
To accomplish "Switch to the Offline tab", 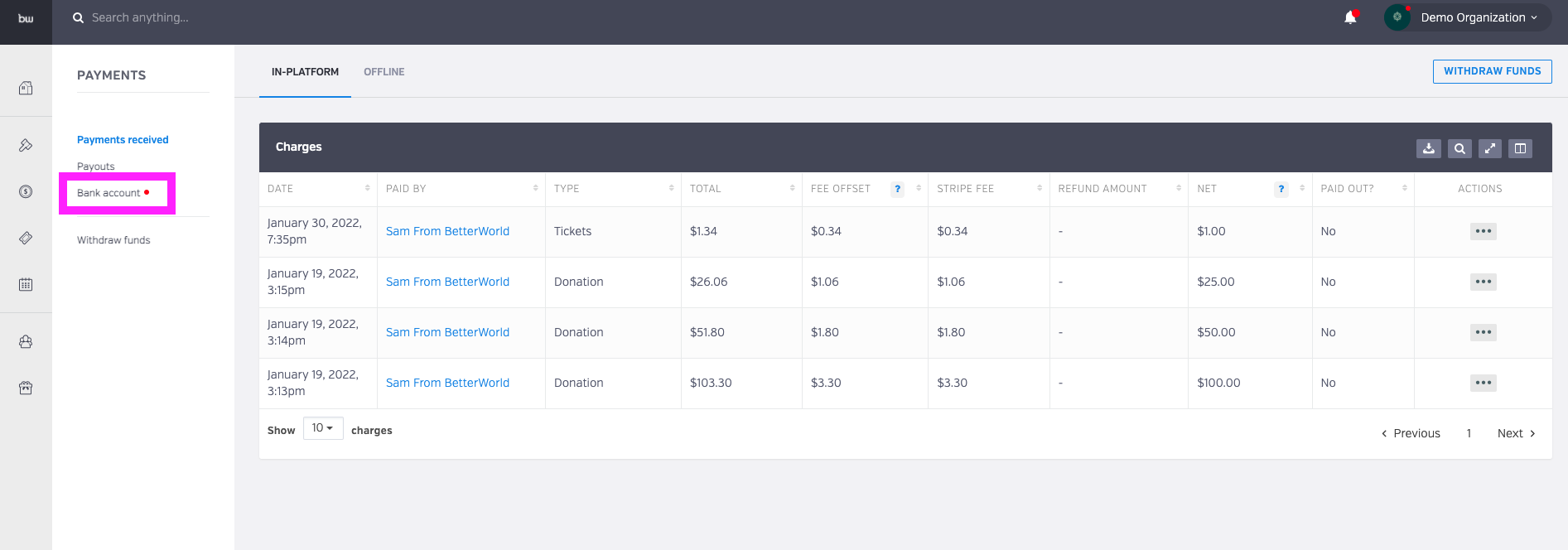I will coord(384,72).
